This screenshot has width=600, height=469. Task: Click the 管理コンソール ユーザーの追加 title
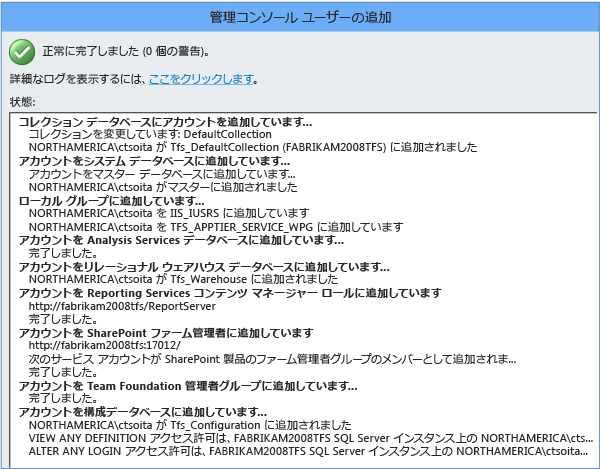click(300, 17)
